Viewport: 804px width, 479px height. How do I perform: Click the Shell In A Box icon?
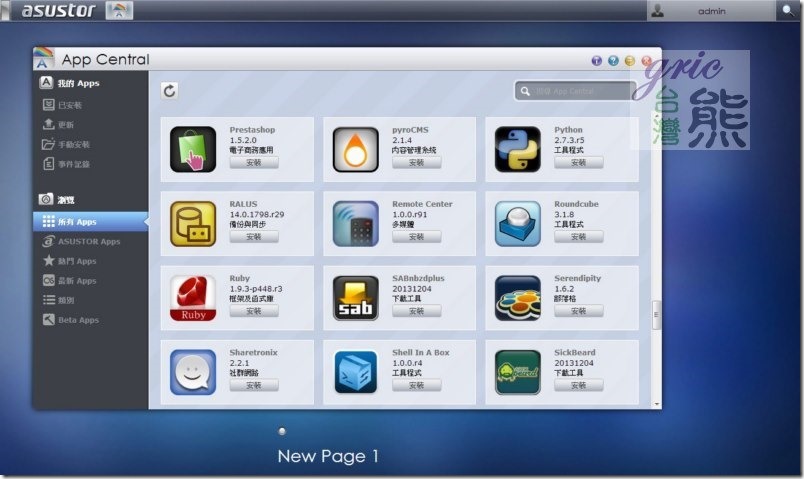click(x=355, y=372)
